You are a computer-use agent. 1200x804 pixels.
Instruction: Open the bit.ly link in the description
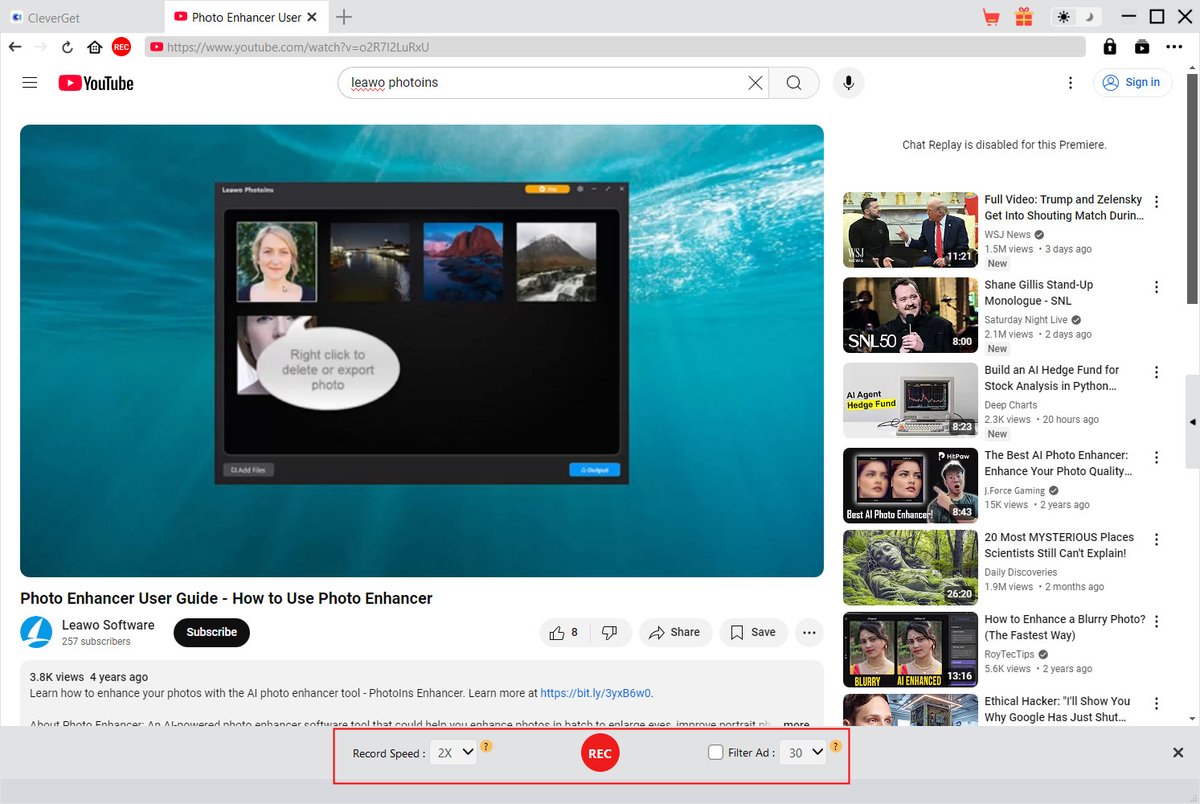point(597,692)
